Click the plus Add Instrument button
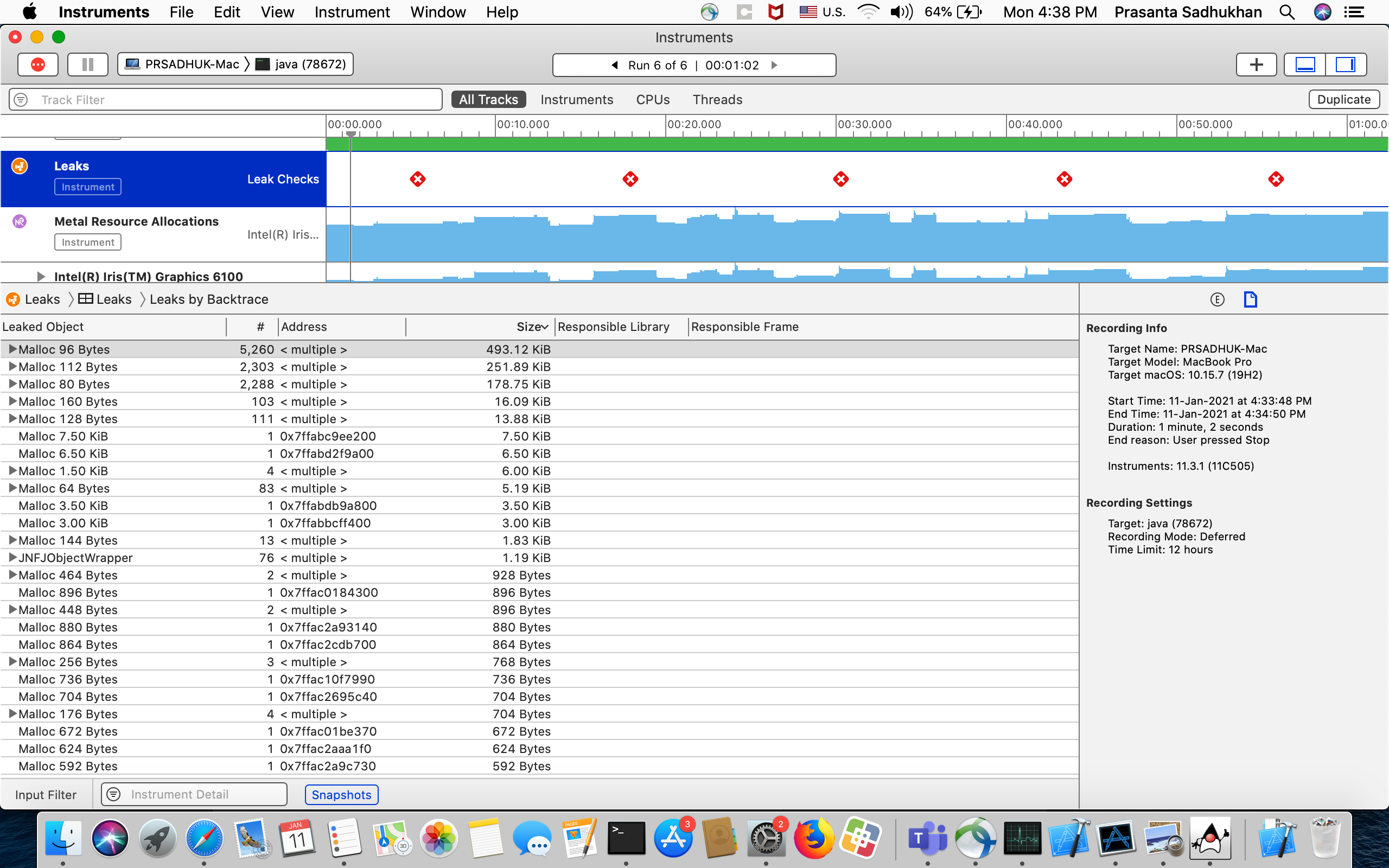This screenshot has width=1389, height=868. (x=1256, y=65)
